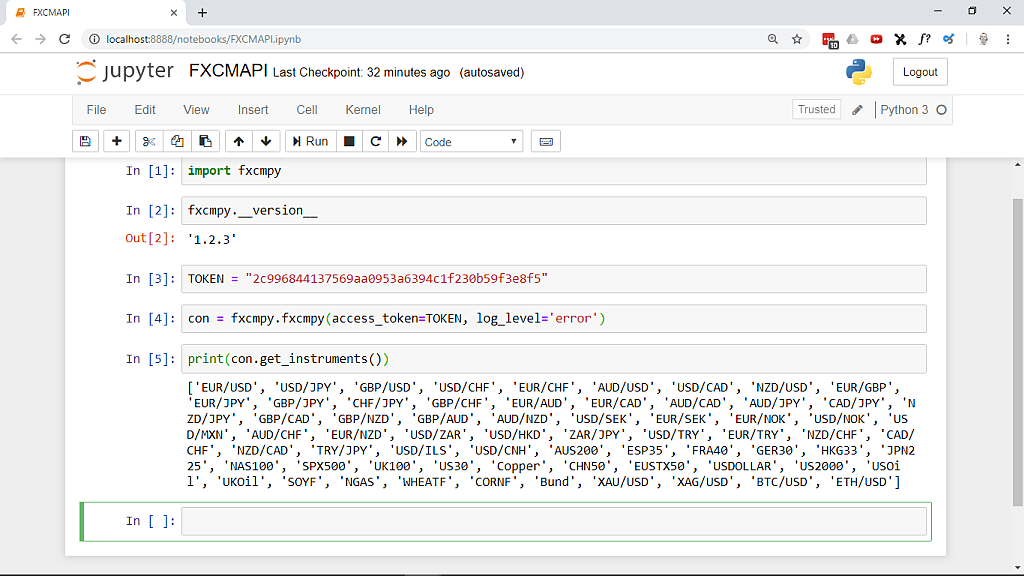Click the black X extension icon
Image resolution: width=1024 pixels, height=576 pixels.
click(900, 39)
